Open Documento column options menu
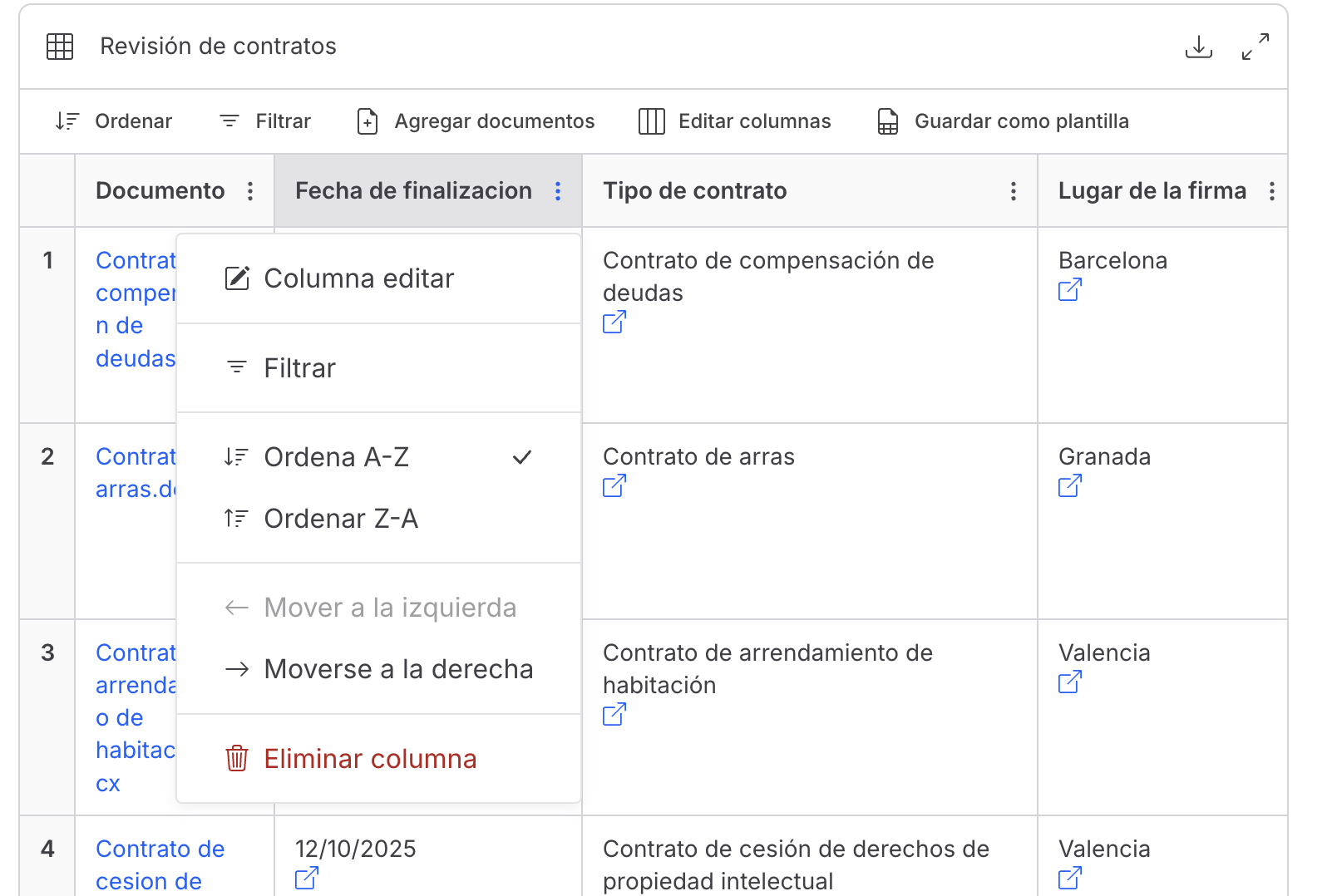Screen dimensions: 1332x896 250,191
